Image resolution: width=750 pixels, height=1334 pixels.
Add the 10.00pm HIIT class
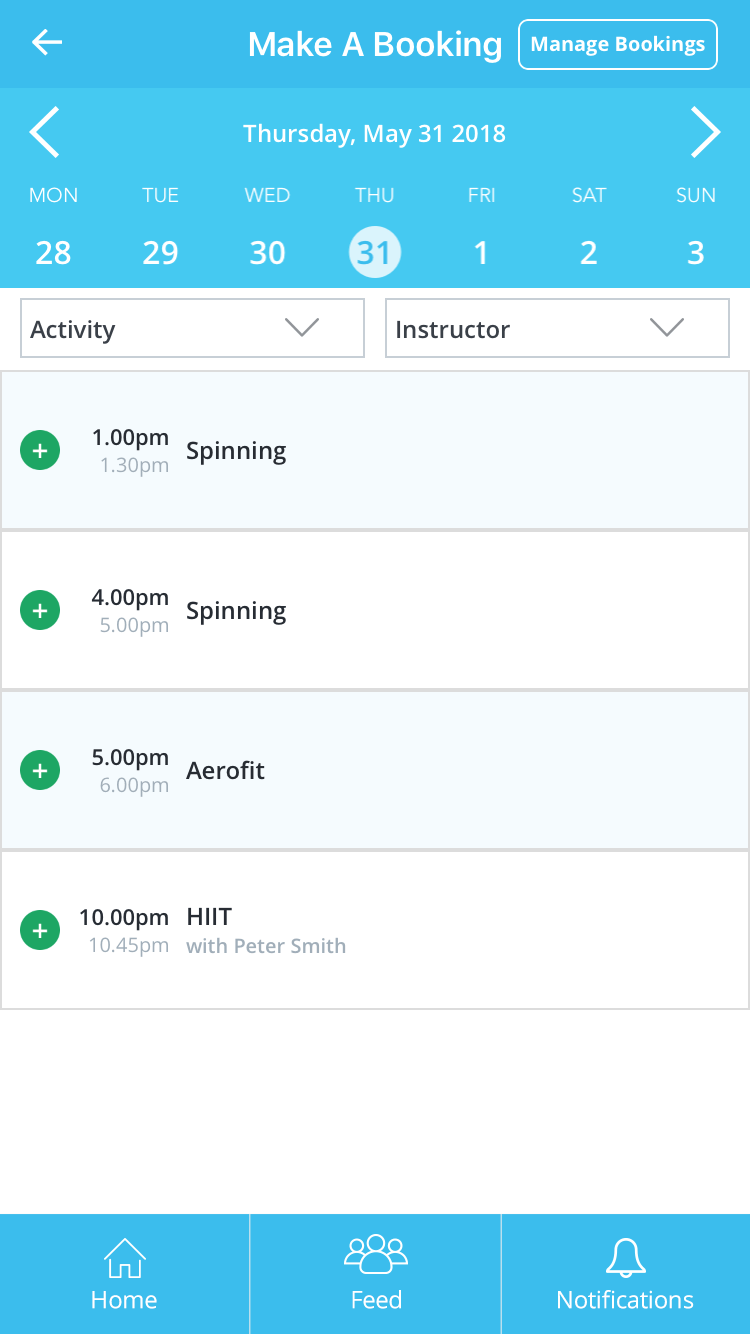pyautogui.click(x=40, y=930)
